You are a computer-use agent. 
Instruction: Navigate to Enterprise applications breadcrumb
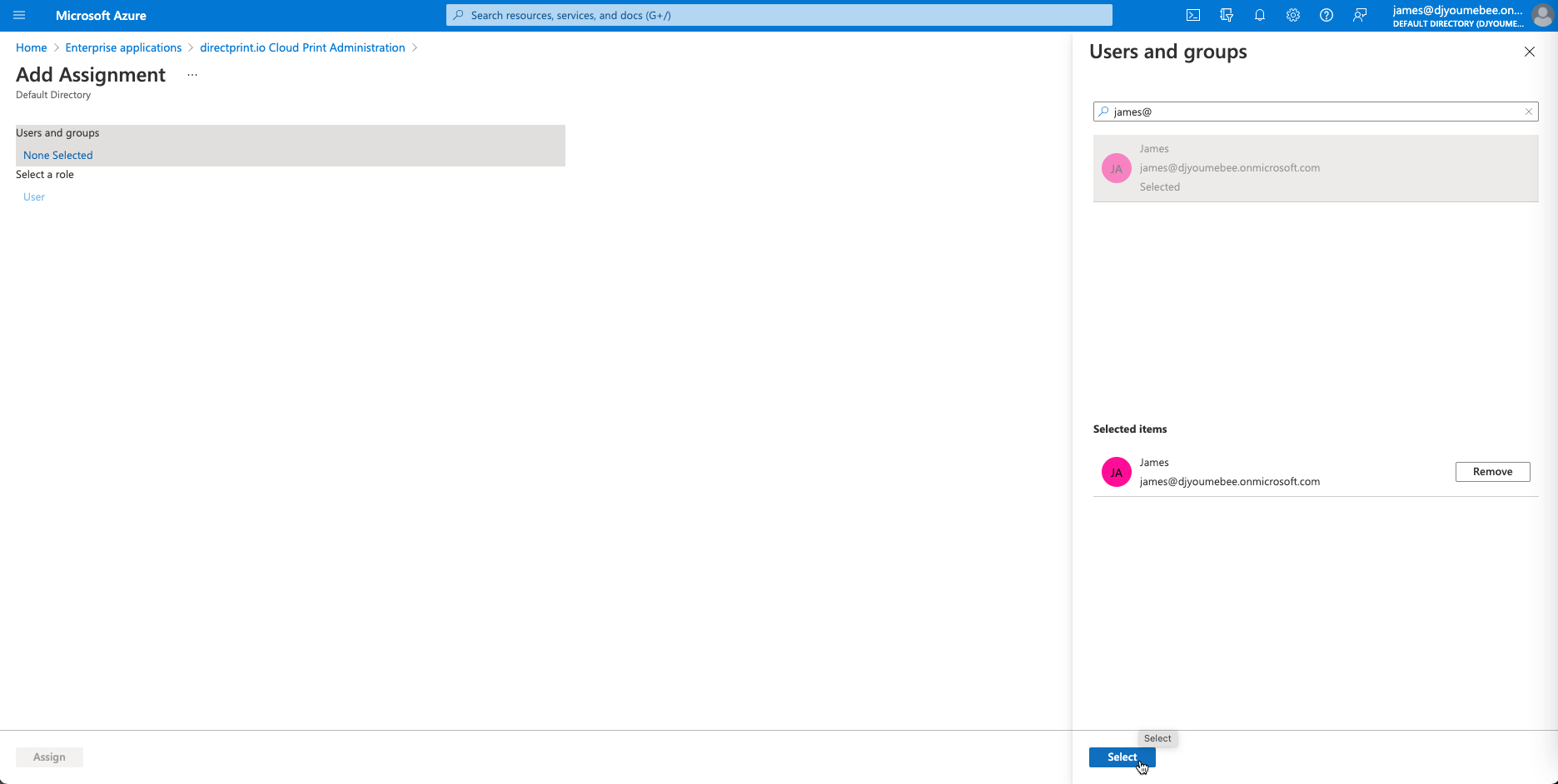(123, 47)
